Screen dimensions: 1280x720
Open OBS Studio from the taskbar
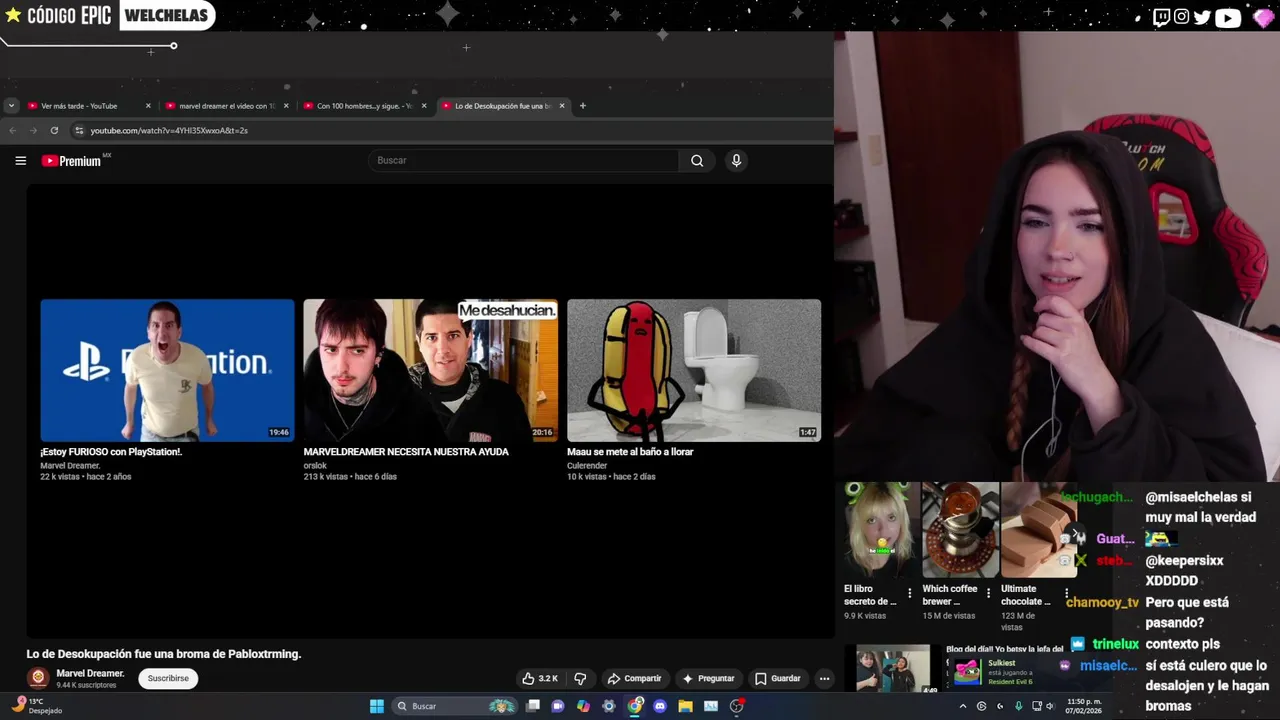click(737, 706)
